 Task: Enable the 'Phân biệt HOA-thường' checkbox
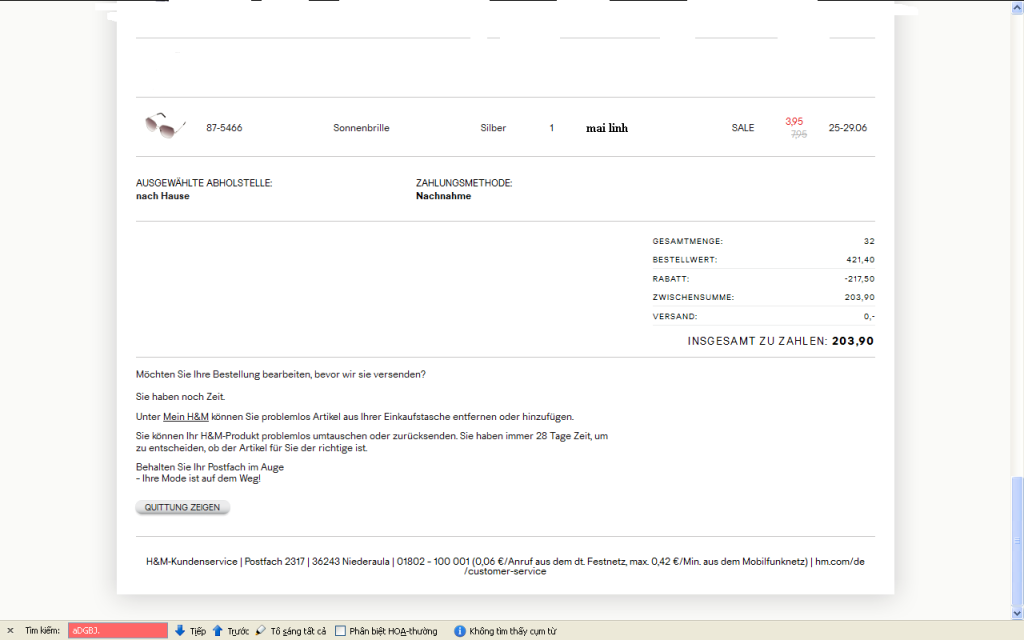click(x=341, y=631)
